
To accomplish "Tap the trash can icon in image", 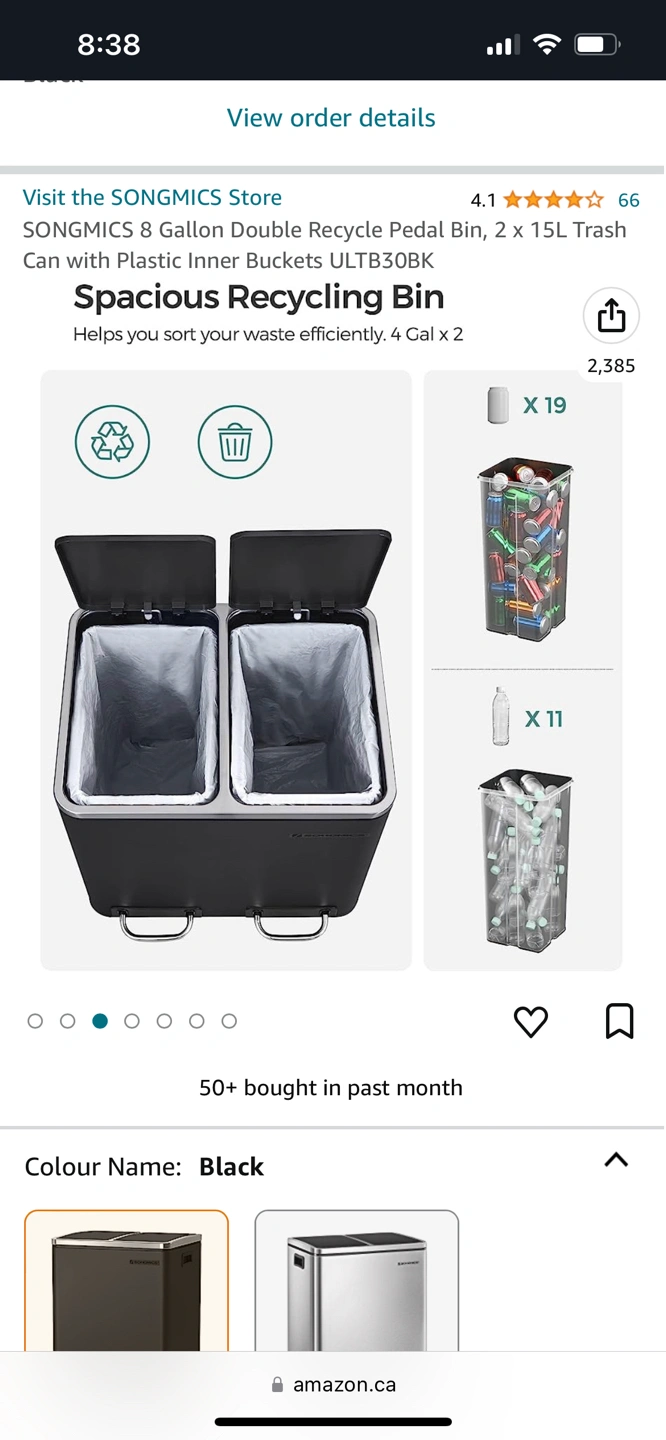I will [x=235, y=442].
